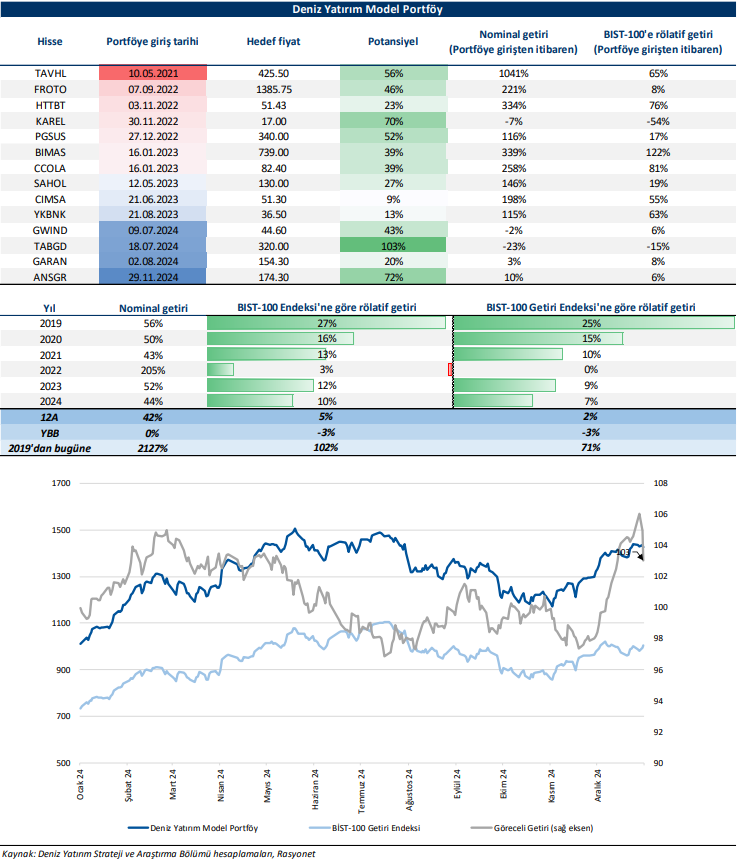Click the Potansiyel column header
This screenshot has width=737, height=861.
pyautogui.click(x=393, y=42)
